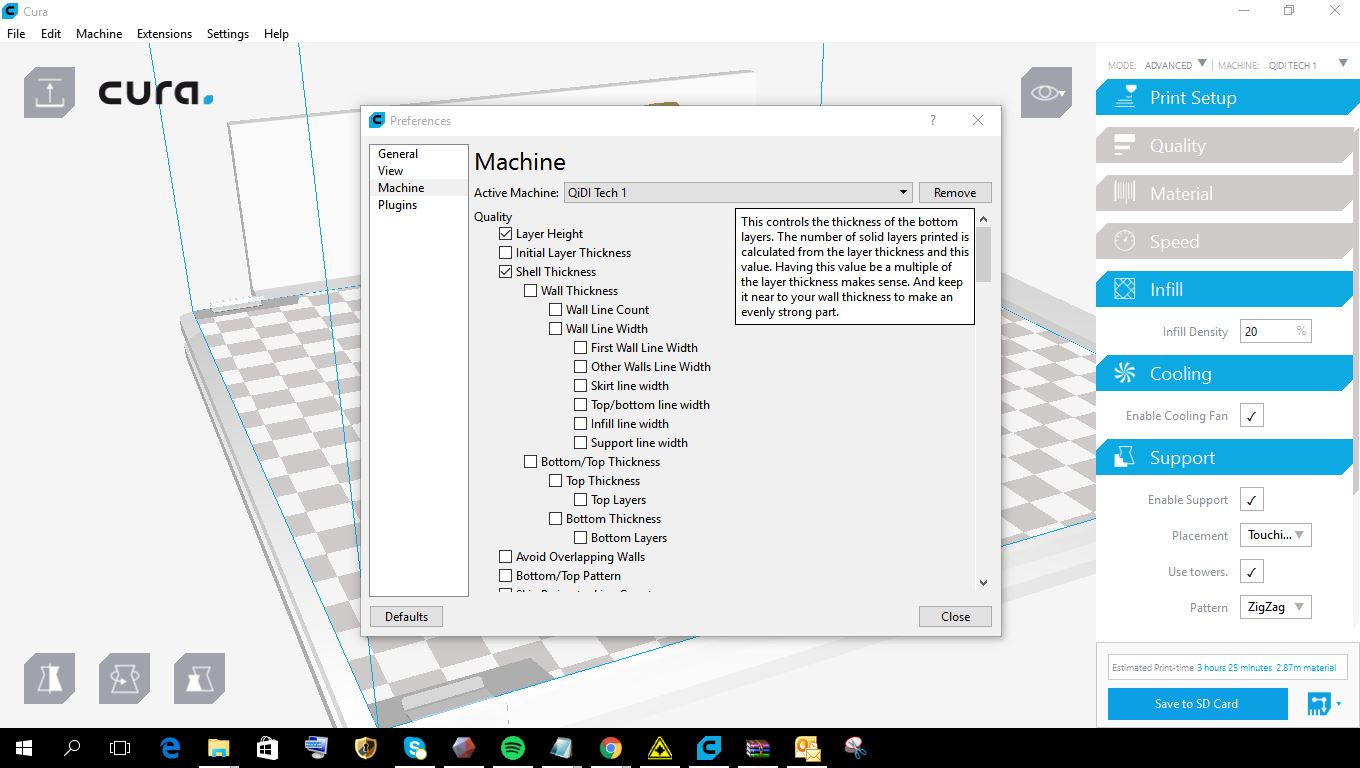Open the File menu
This screenshot has width=1360, height=768.
coord(16,33)
